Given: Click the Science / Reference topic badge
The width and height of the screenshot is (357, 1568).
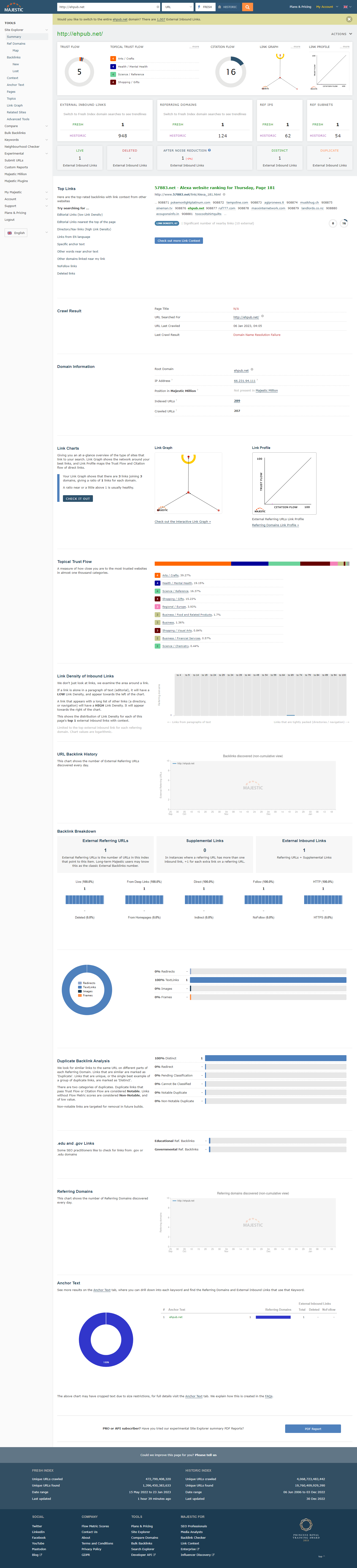Looking at the screenshot, I should (x=113, y=74).
